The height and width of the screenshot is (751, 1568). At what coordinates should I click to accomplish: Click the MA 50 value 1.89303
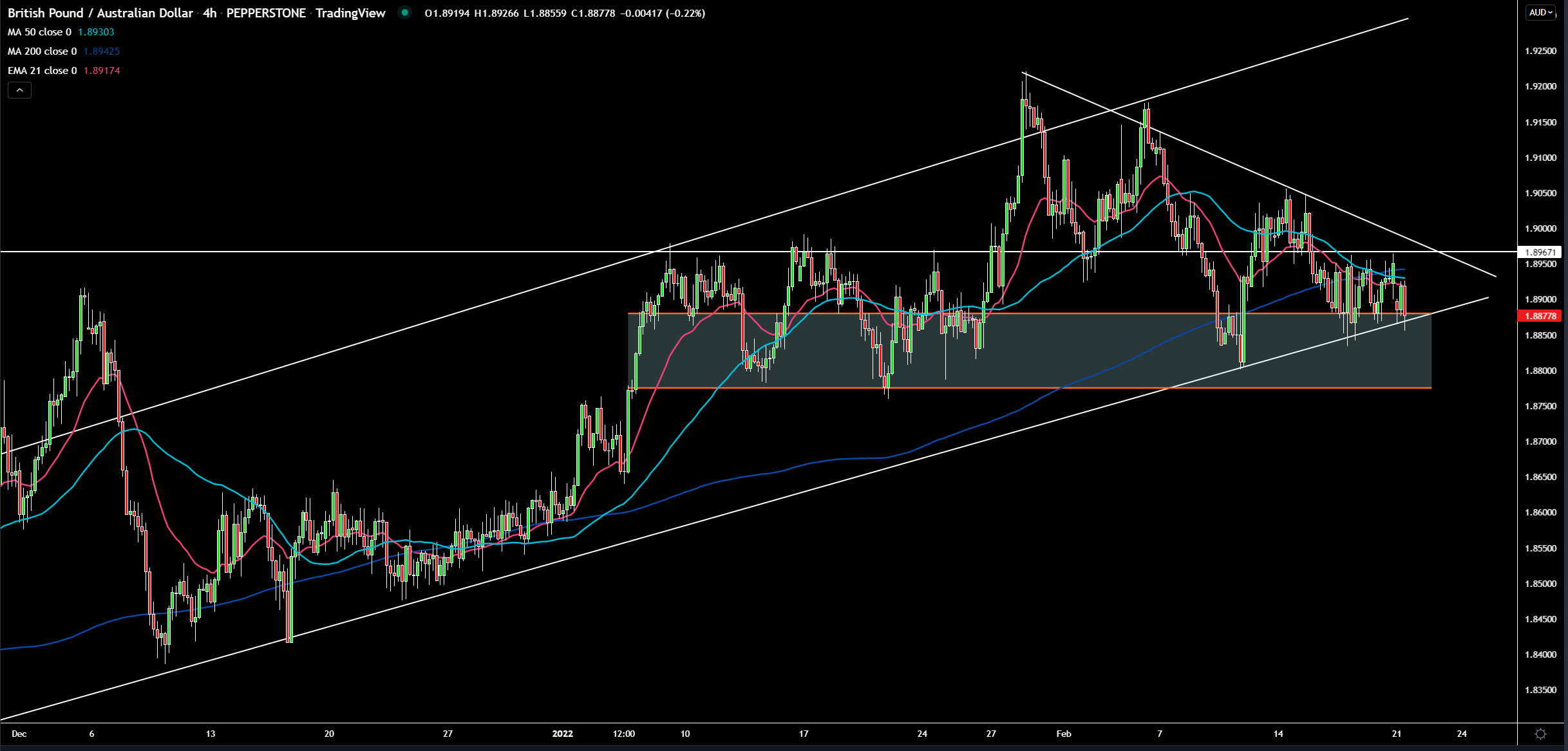tap(96, 32)
